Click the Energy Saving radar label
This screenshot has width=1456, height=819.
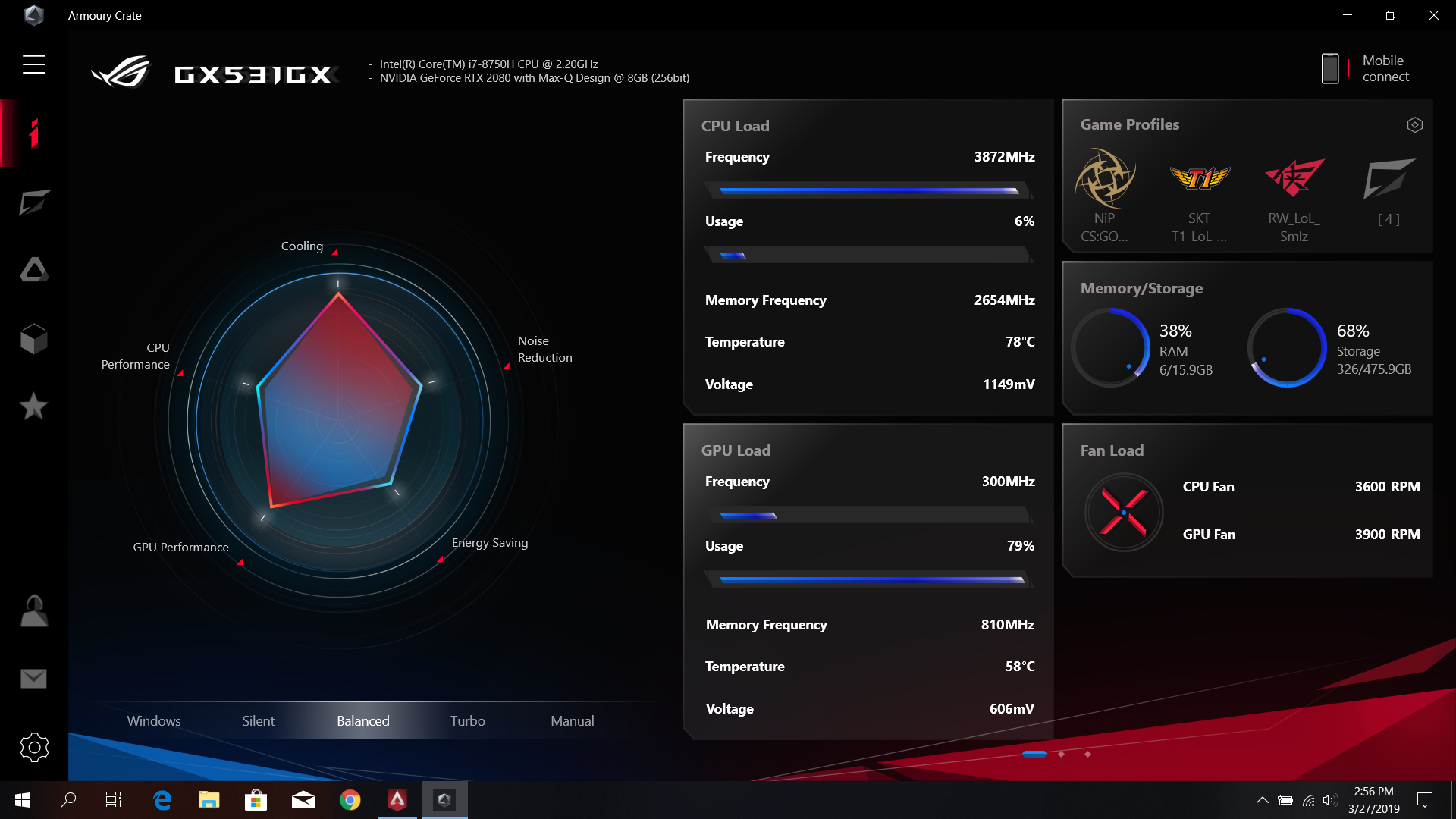(x=490, y=543)
